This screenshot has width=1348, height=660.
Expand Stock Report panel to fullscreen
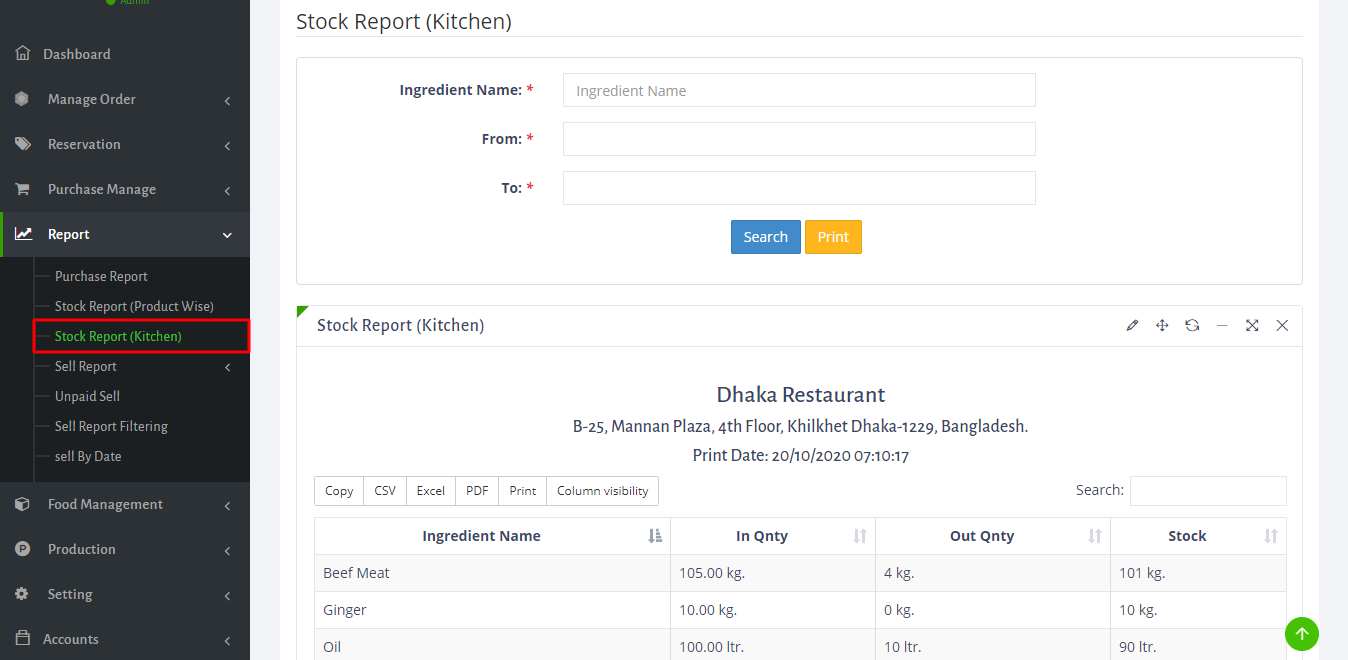coord(1252,326)
